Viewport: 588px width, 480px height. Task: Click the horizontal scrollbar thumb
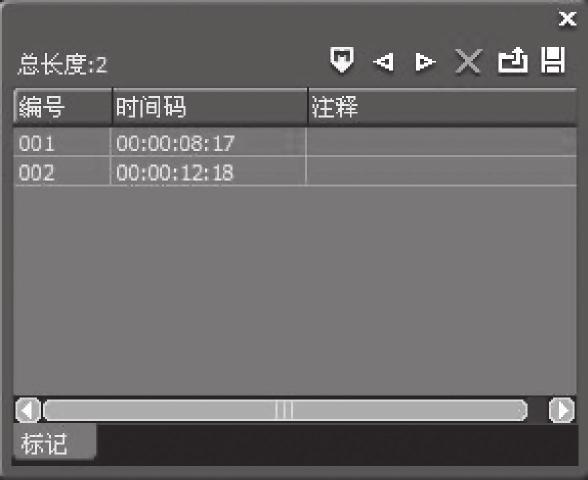click(x=285, y=410)
